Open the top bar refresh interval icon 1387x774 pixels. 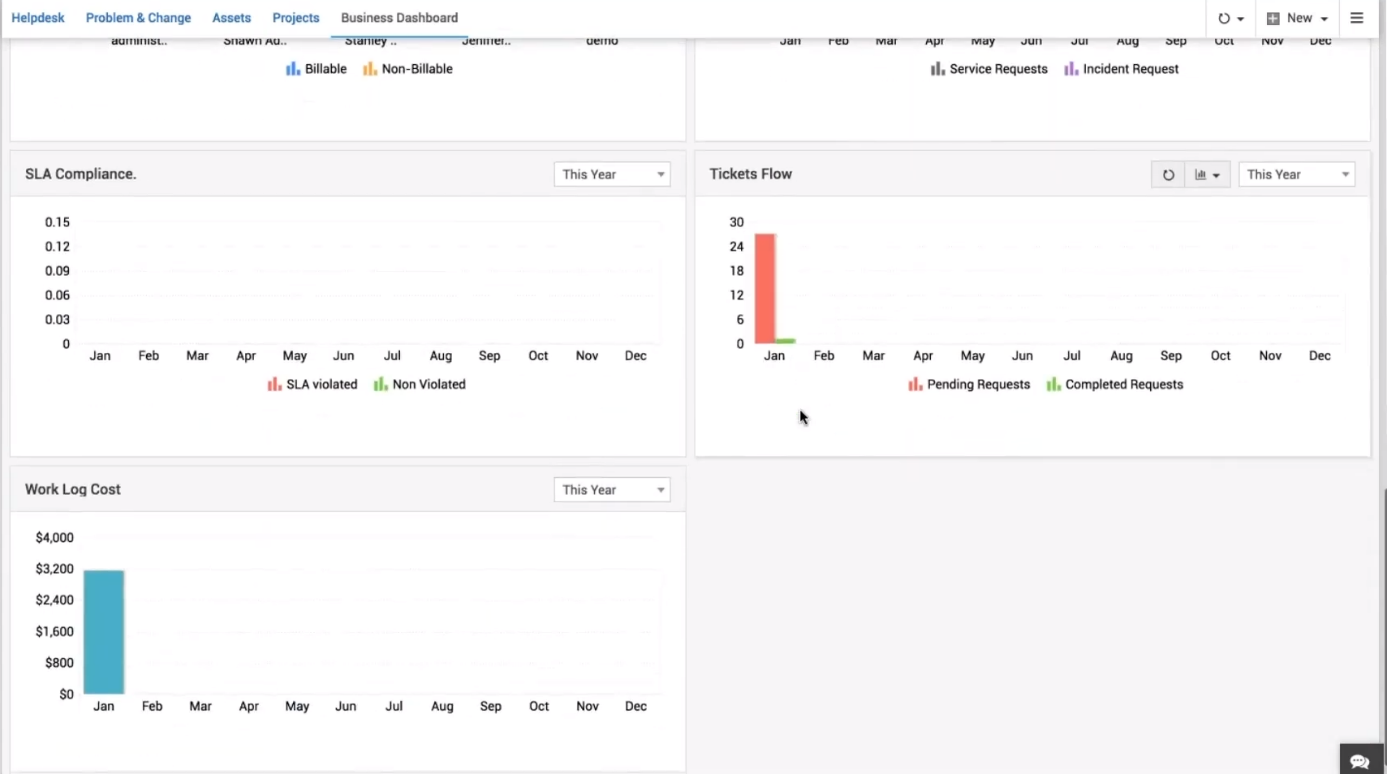[1230, 18]
